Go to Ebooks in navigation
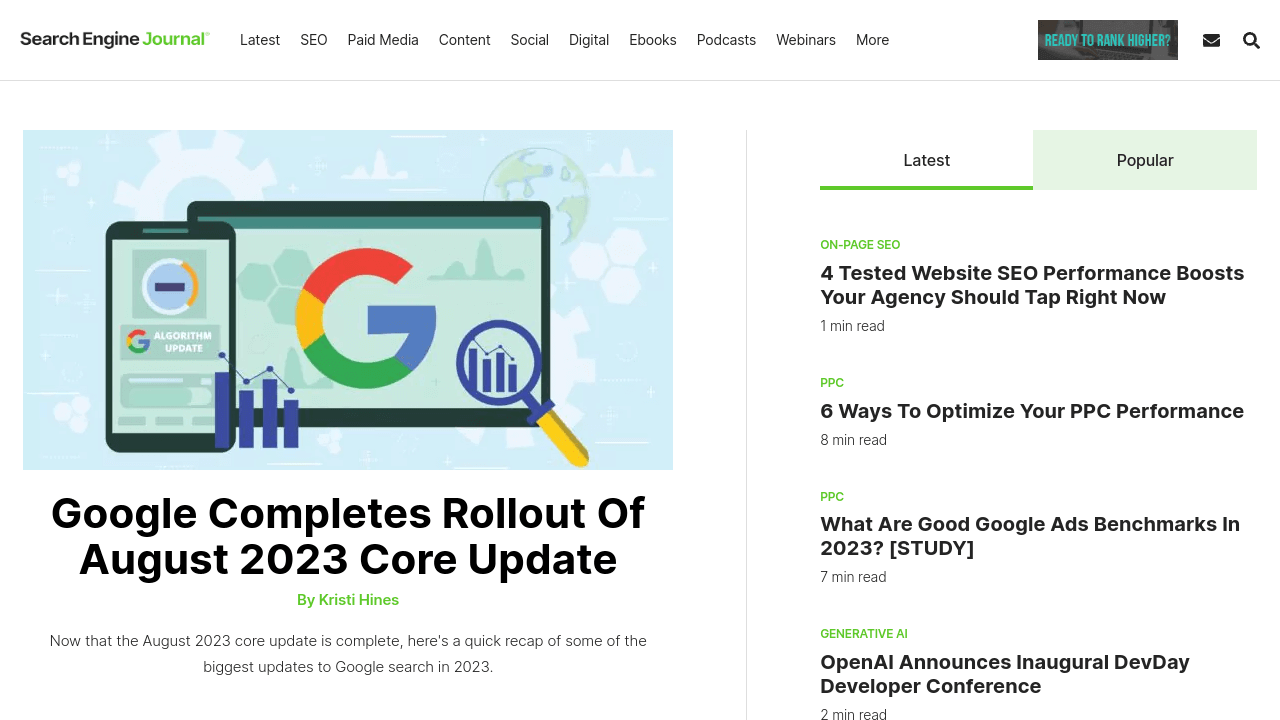Viewport: 1280px width, 720px height. coord(653,40)
